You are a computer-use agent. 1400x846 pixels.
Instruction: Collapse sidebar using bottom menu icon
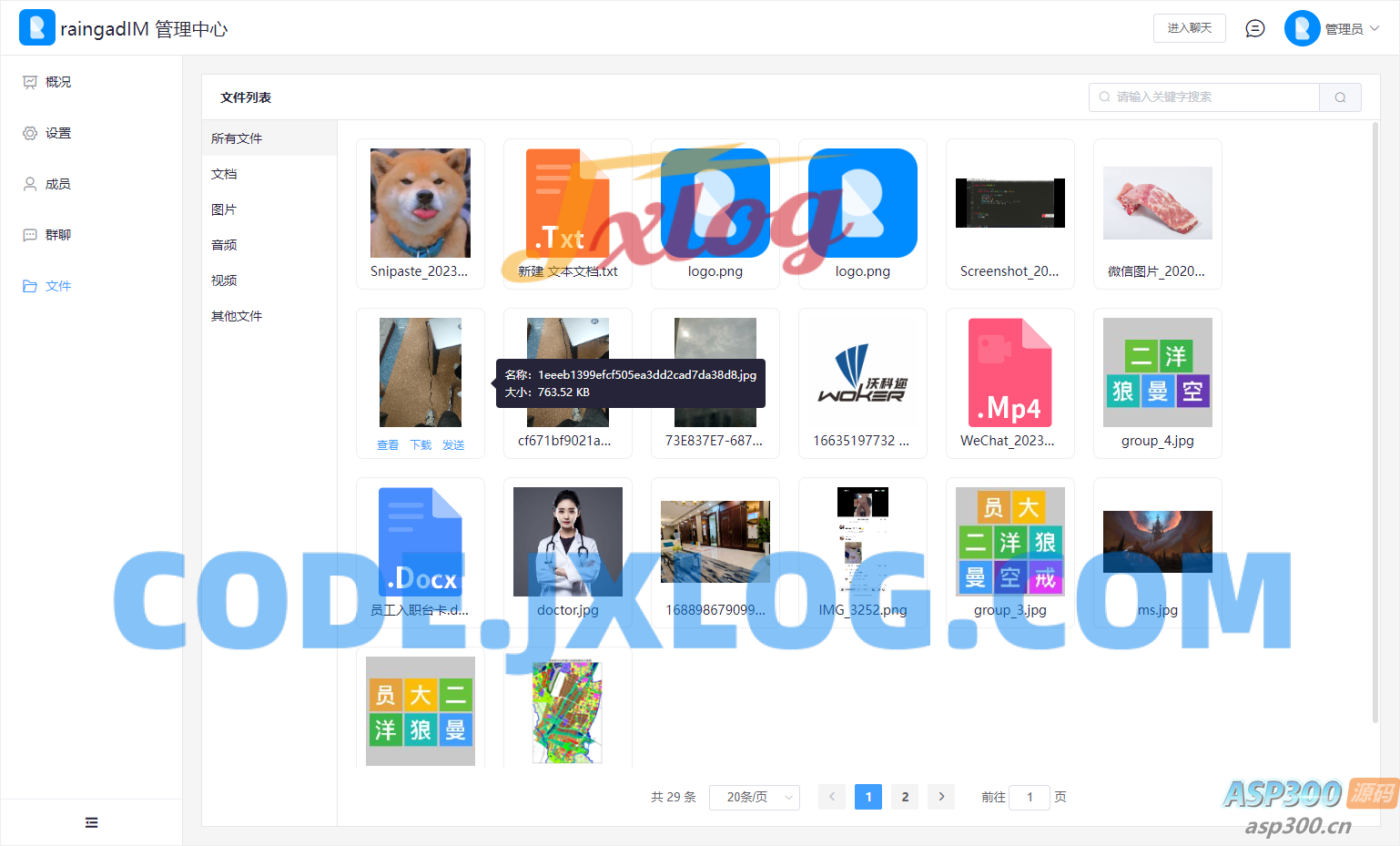tap(91, 822)
